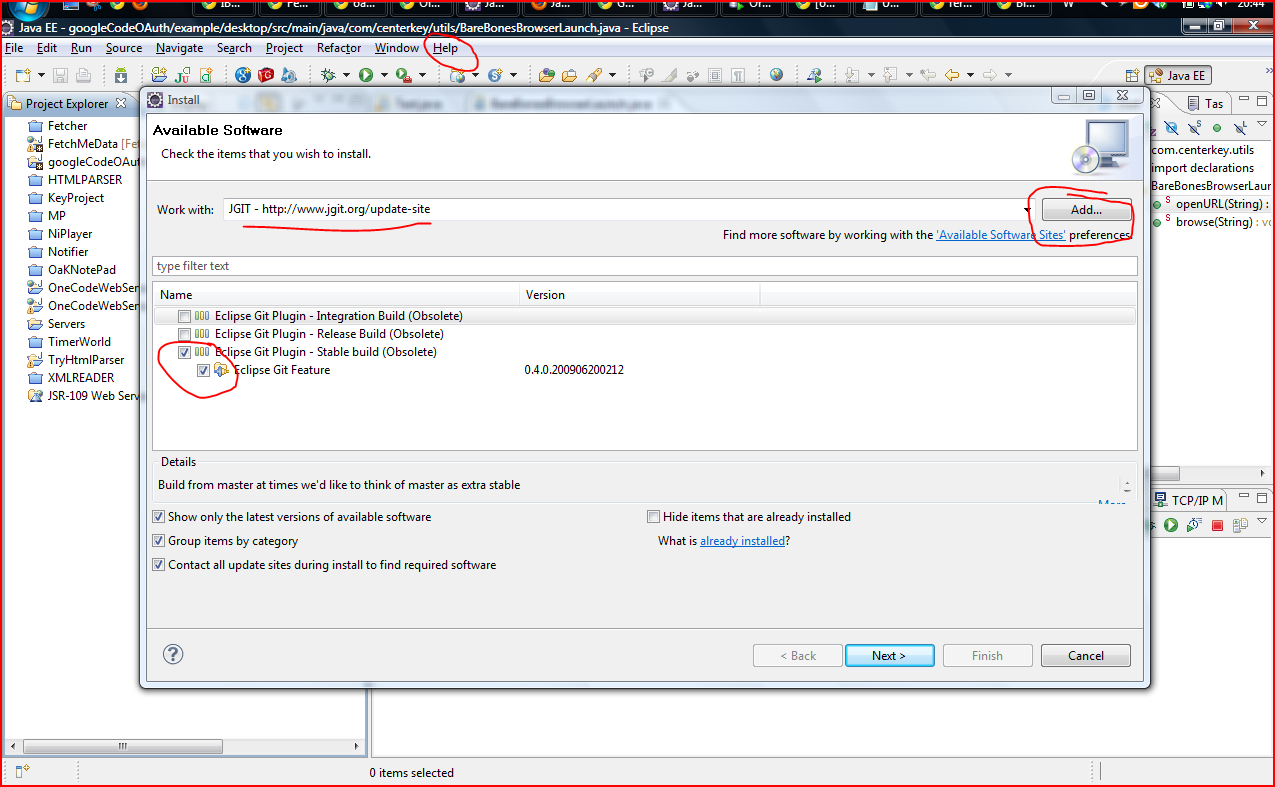The height and width of the screenshot is (787, 1275).
Task: Open the Help menu
Action: (x=446, y=48)
